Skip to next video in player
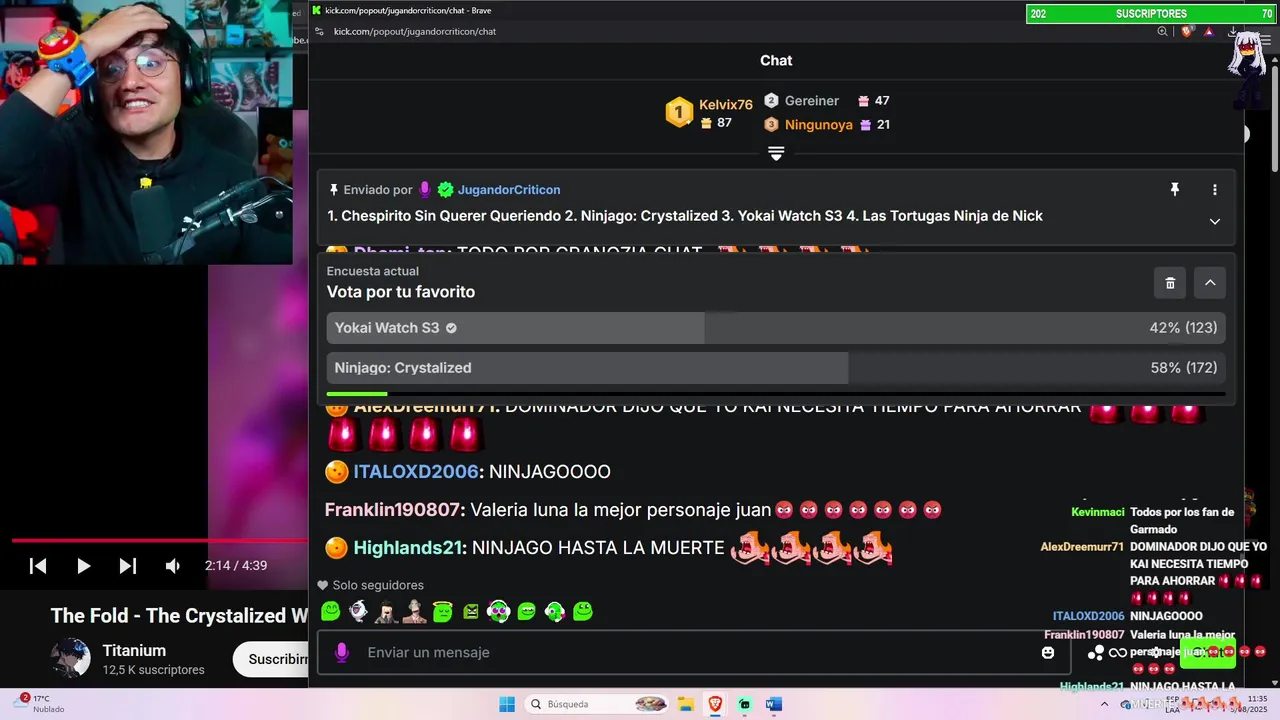Viewport: 1280px width, 720px height. coord(128,566)
